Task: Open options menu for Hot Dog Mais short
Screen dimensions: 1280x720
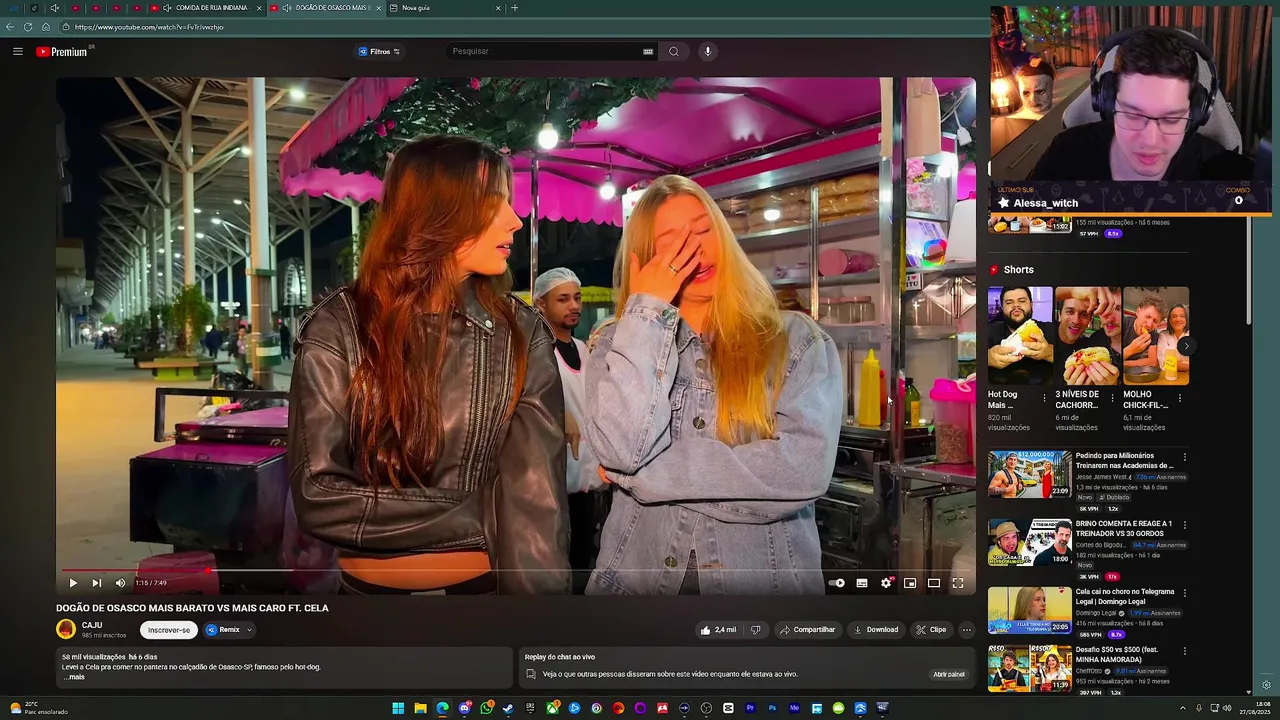Action: 1045,398
